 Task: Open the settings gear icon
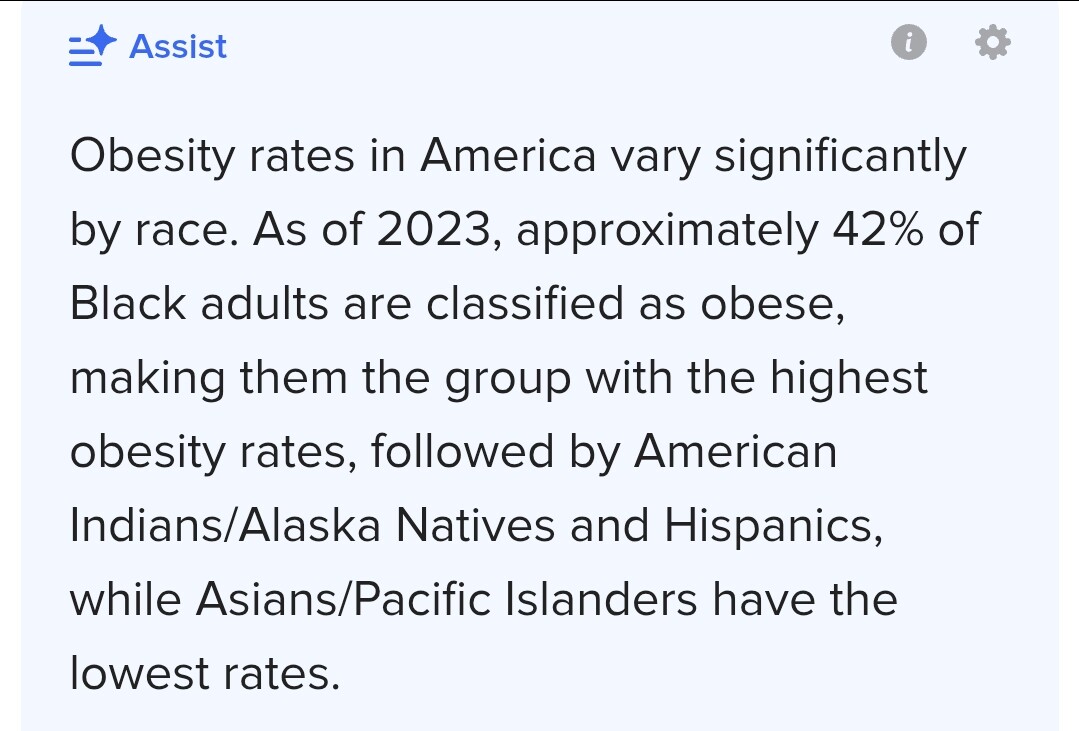tap(993, 42)
